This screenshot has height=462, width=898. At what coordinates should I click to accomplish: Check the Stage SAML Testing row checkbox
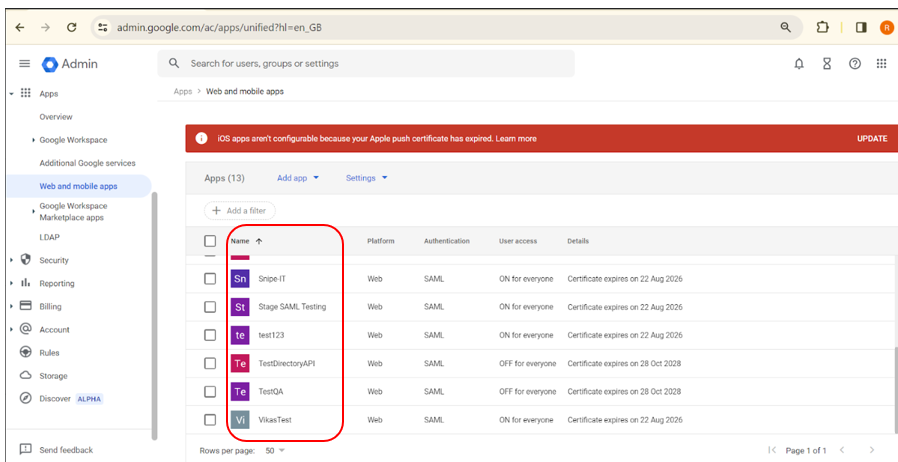tap(210, 307)
